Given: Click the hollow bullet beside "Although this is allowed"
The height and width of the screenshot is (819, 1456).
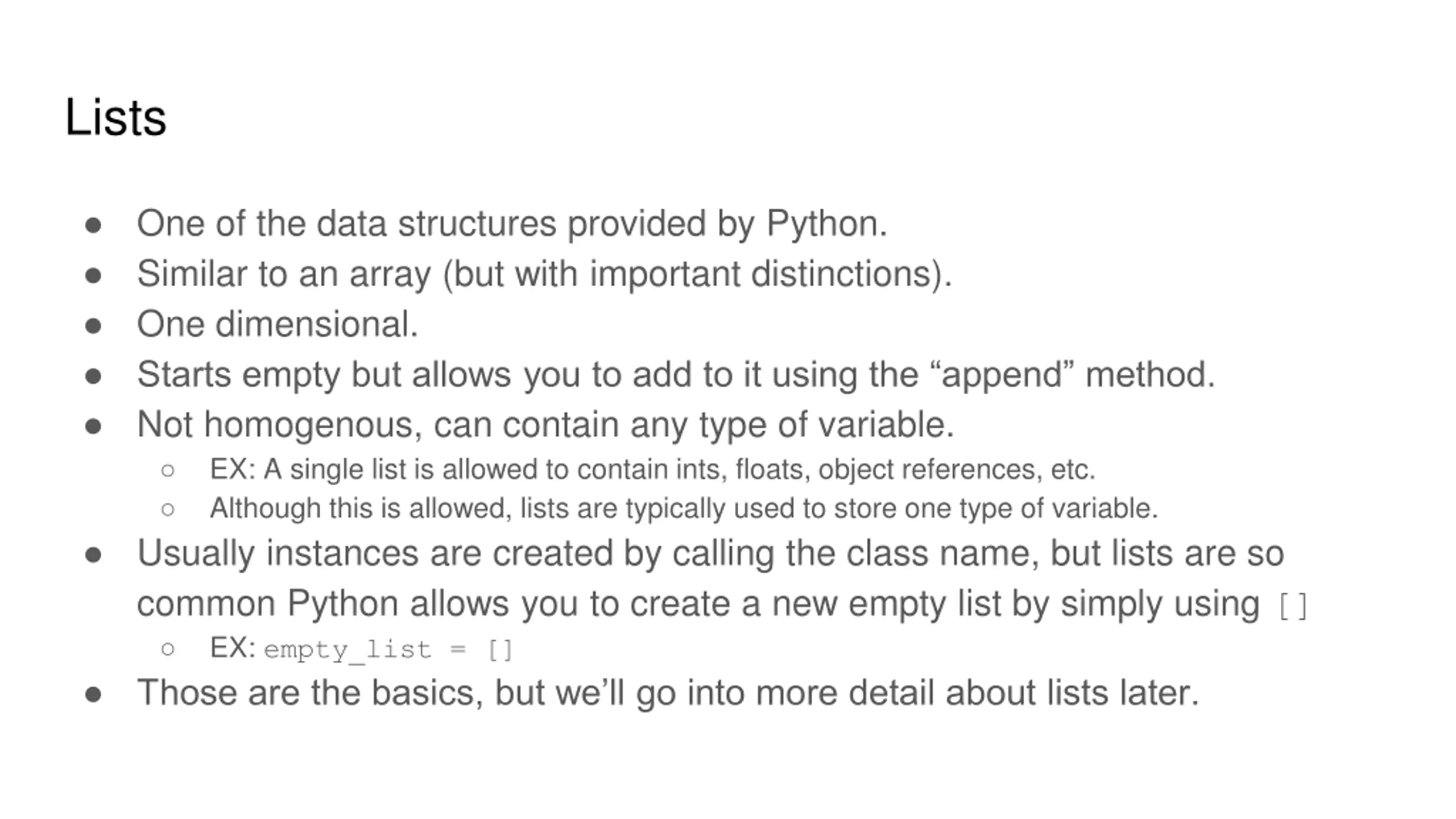Looking at the screenshot, I should click(167, 509).
